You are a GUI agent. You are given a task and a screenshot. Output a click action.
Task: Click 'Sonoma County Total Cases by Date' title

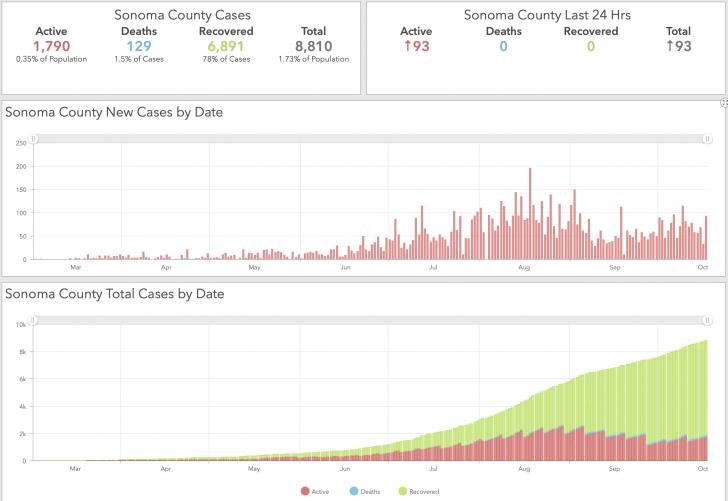click(x=115, y=294)
